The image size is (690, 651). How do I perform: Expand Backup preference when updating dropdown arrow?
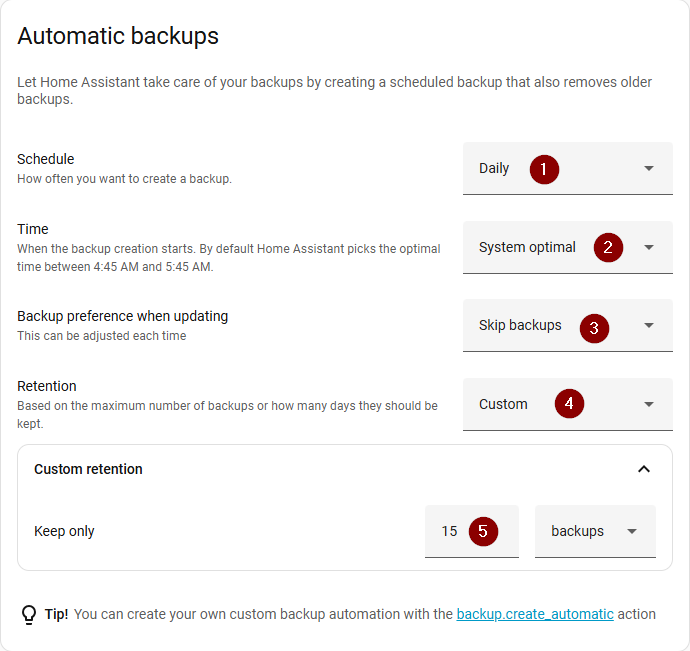649,326
